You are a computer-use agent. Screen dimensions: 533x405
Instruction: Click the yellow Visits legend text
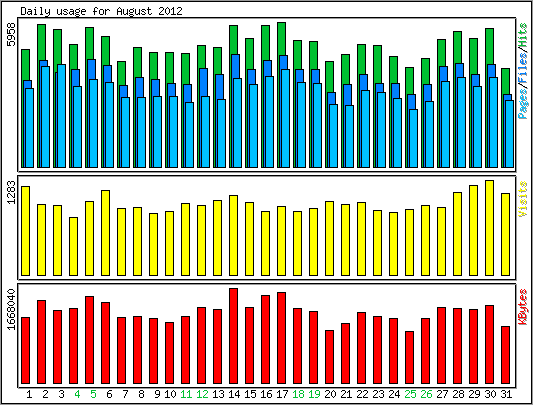(x=523, y=199)
